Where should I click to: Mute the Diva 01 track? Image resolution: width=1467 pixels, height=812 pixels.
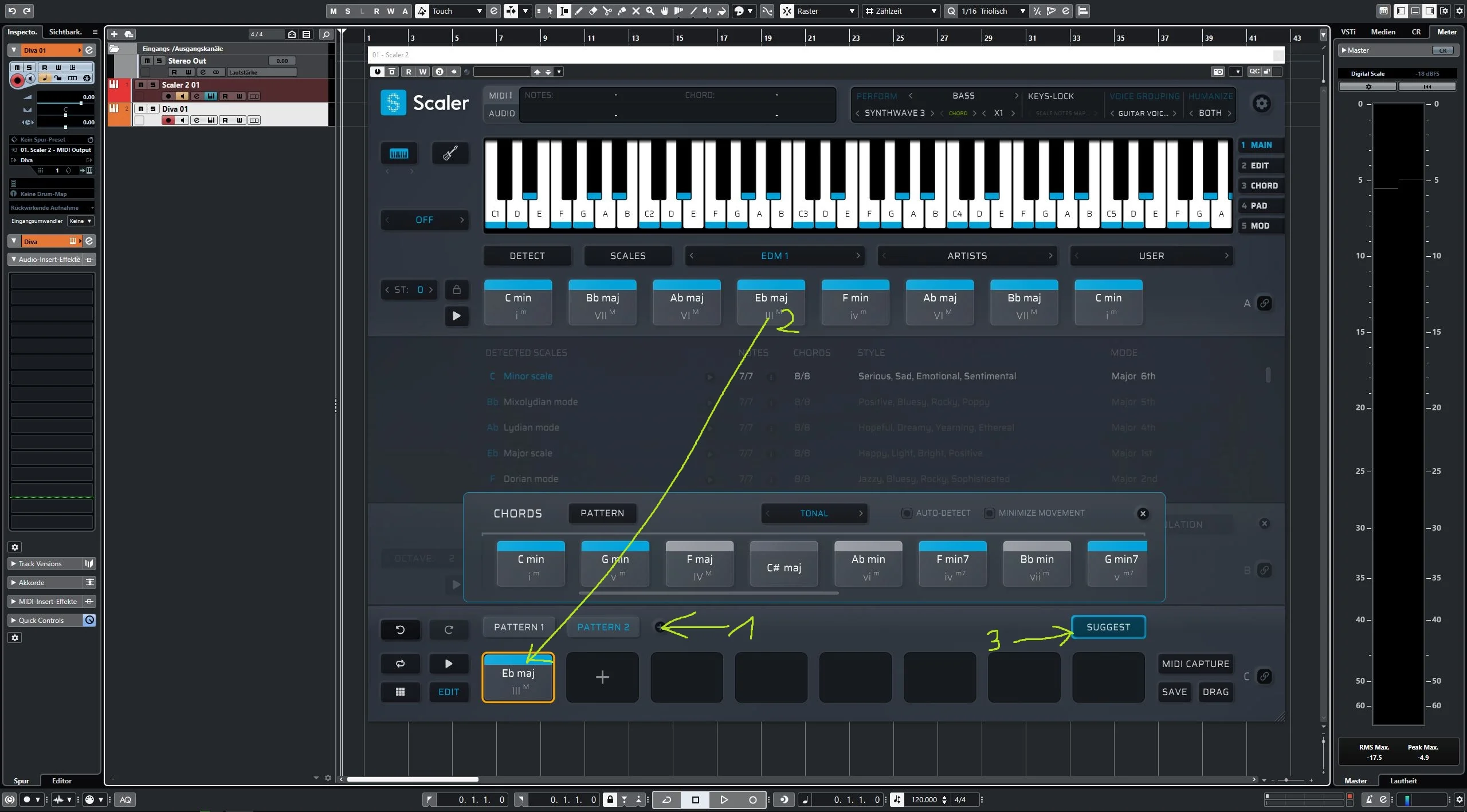pos(141,109)
